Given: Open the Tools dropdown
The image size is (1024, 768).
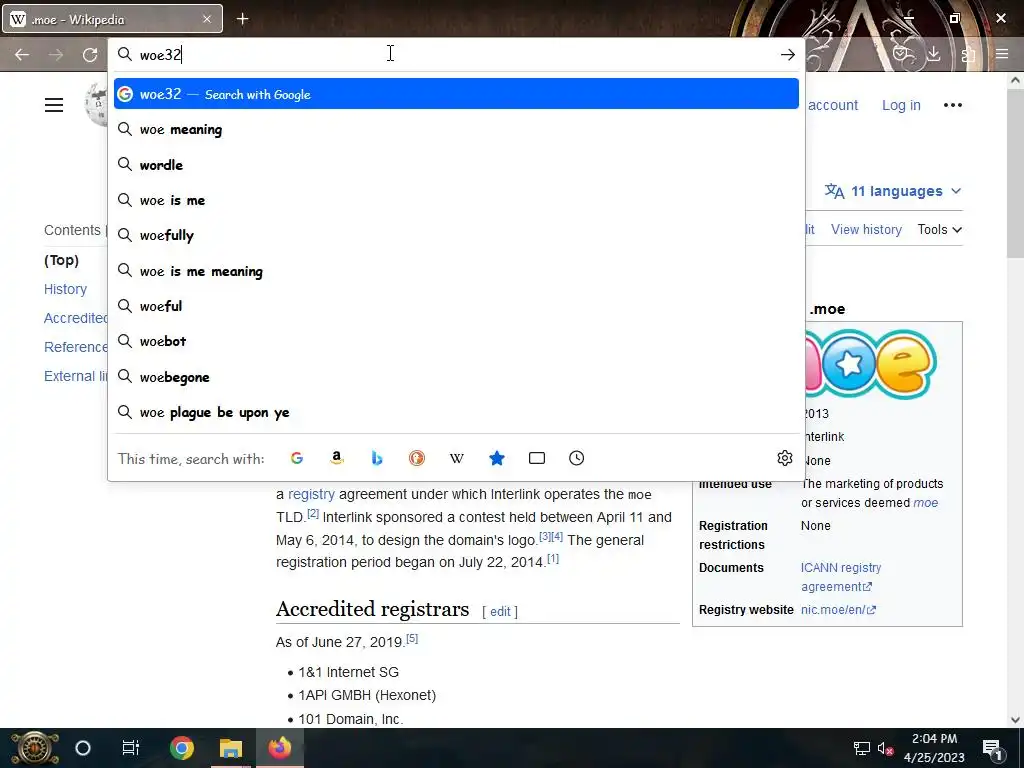Looking at the screenshot, I should [x=939, y=229].
